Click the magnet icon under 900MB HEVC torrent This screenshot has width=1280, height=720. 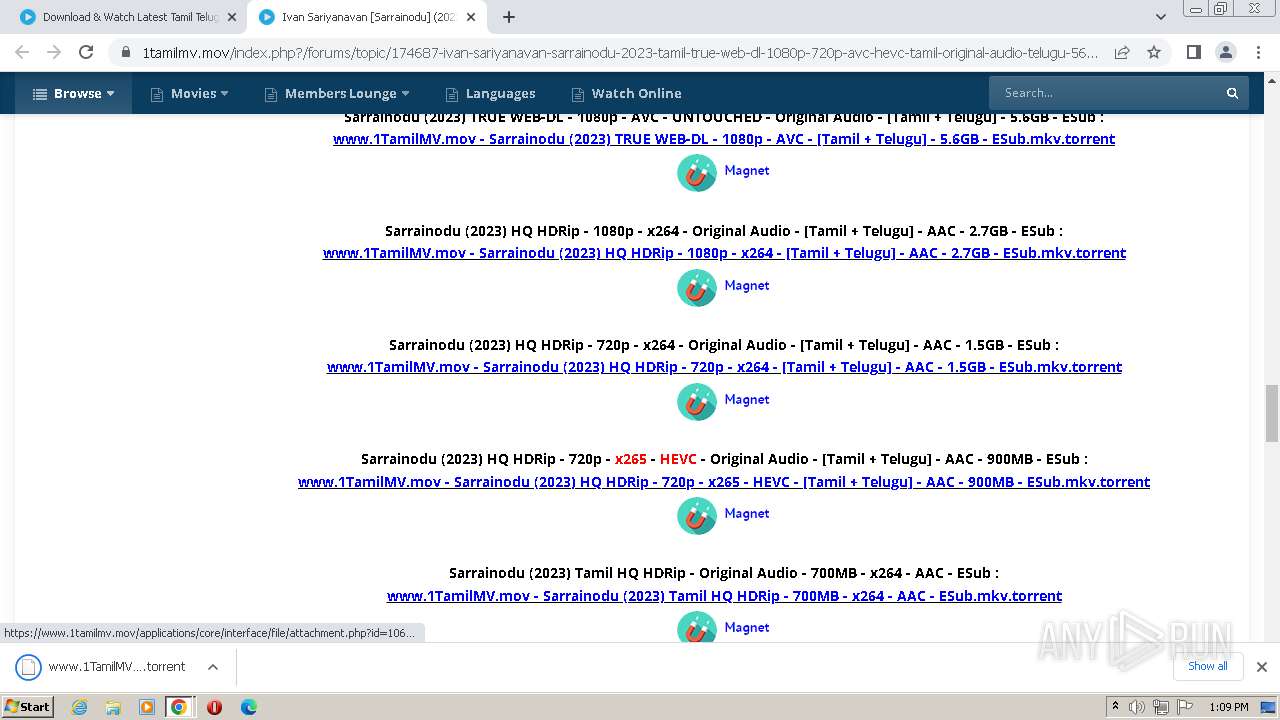pos(697,515)
